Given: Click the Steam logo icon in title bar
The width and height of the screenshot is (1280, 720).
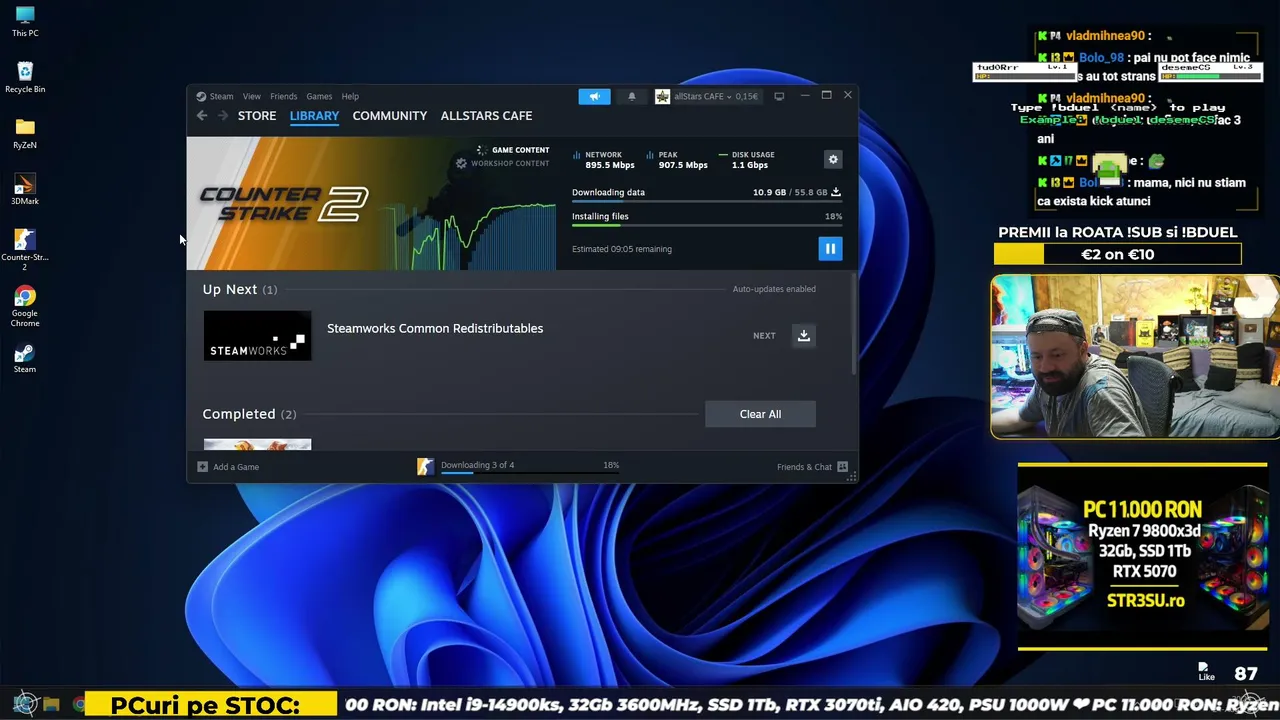Looking at the screenshot, I should 201,96.
